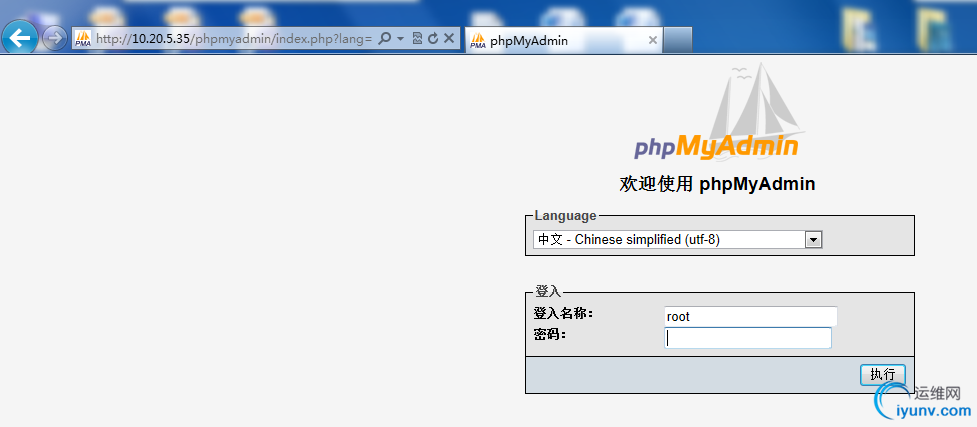Go back with the browser back arrow
This screenshot has height=427, width=977.
(x=20, y=39)
